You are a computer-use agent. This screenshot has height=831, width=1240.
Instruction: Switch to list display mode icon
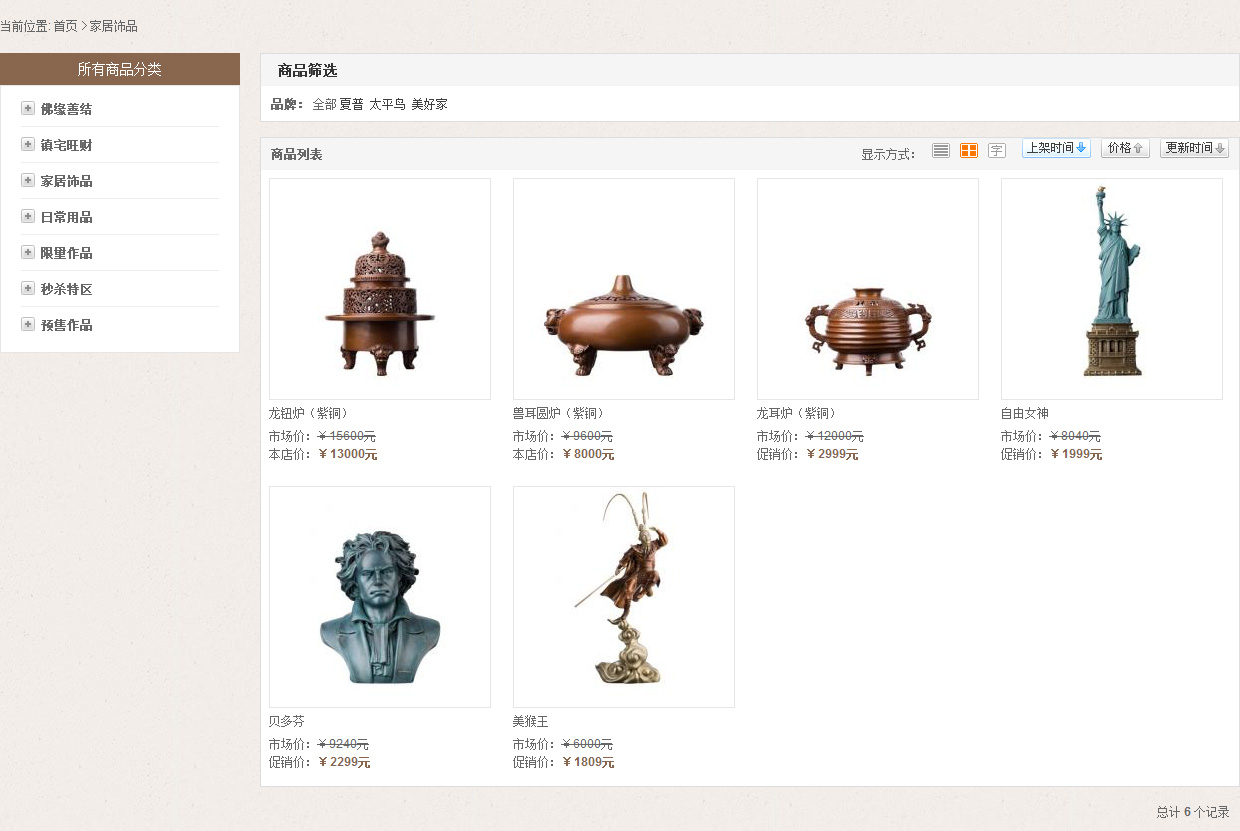click(x=940, y=150)
